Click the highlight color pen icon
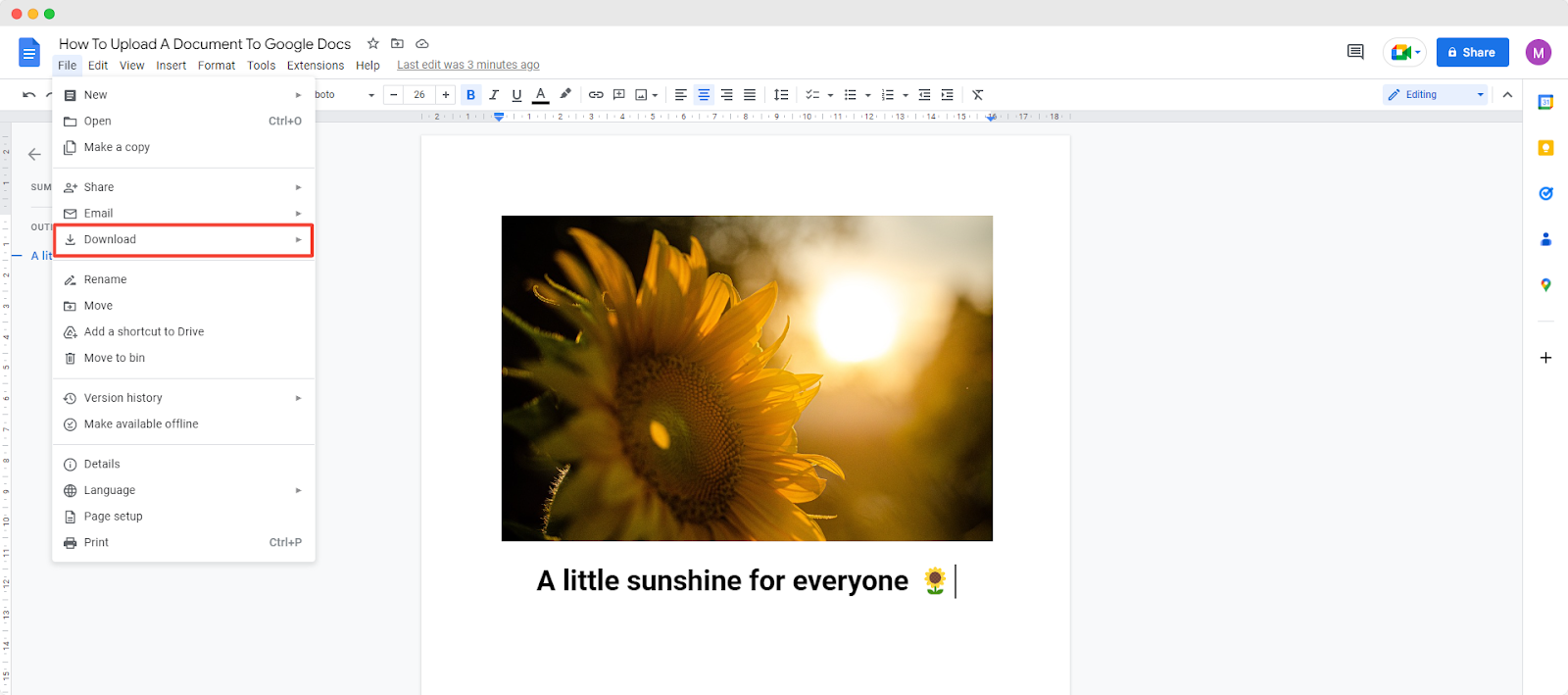1568x695 pixels. (x=565, y=95)
